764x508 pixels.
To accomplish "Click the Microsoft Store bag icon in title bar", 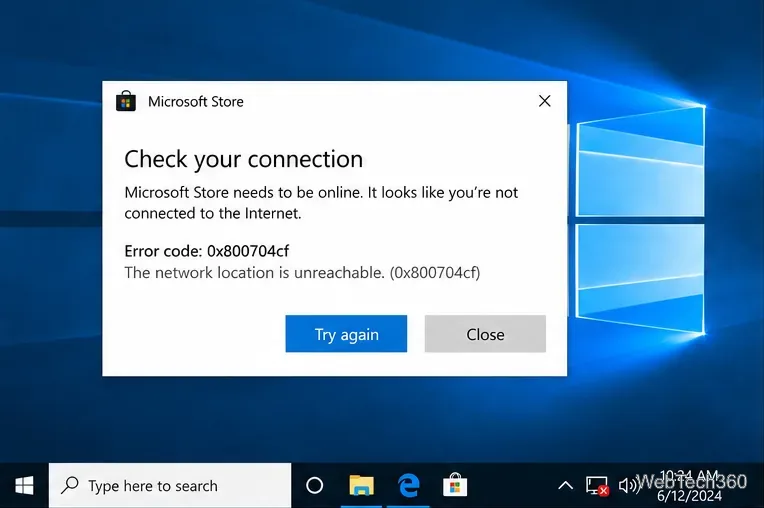I will click(126, 101).
